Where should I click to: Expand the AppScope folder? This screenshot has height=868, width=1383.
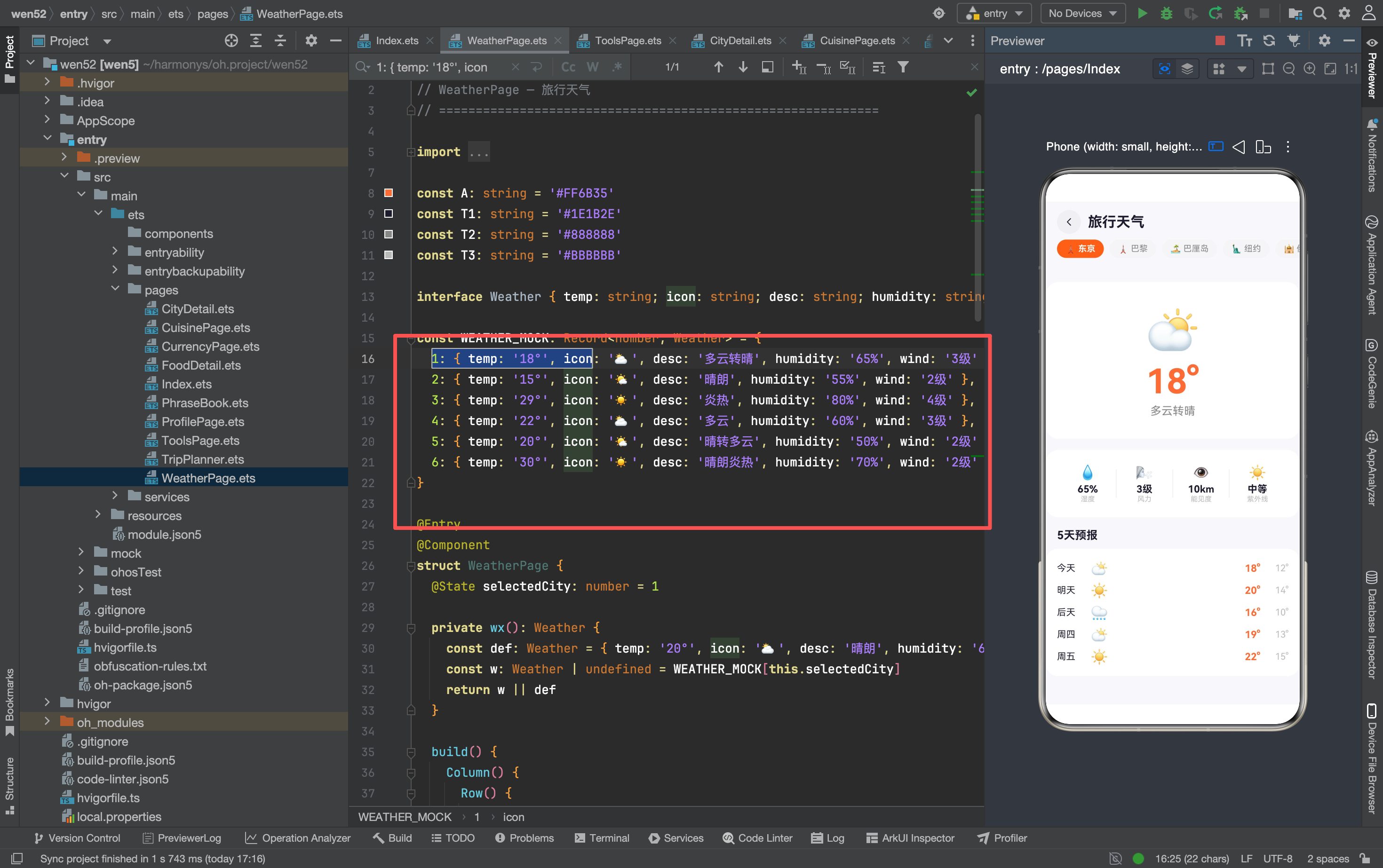click(47, 120)
